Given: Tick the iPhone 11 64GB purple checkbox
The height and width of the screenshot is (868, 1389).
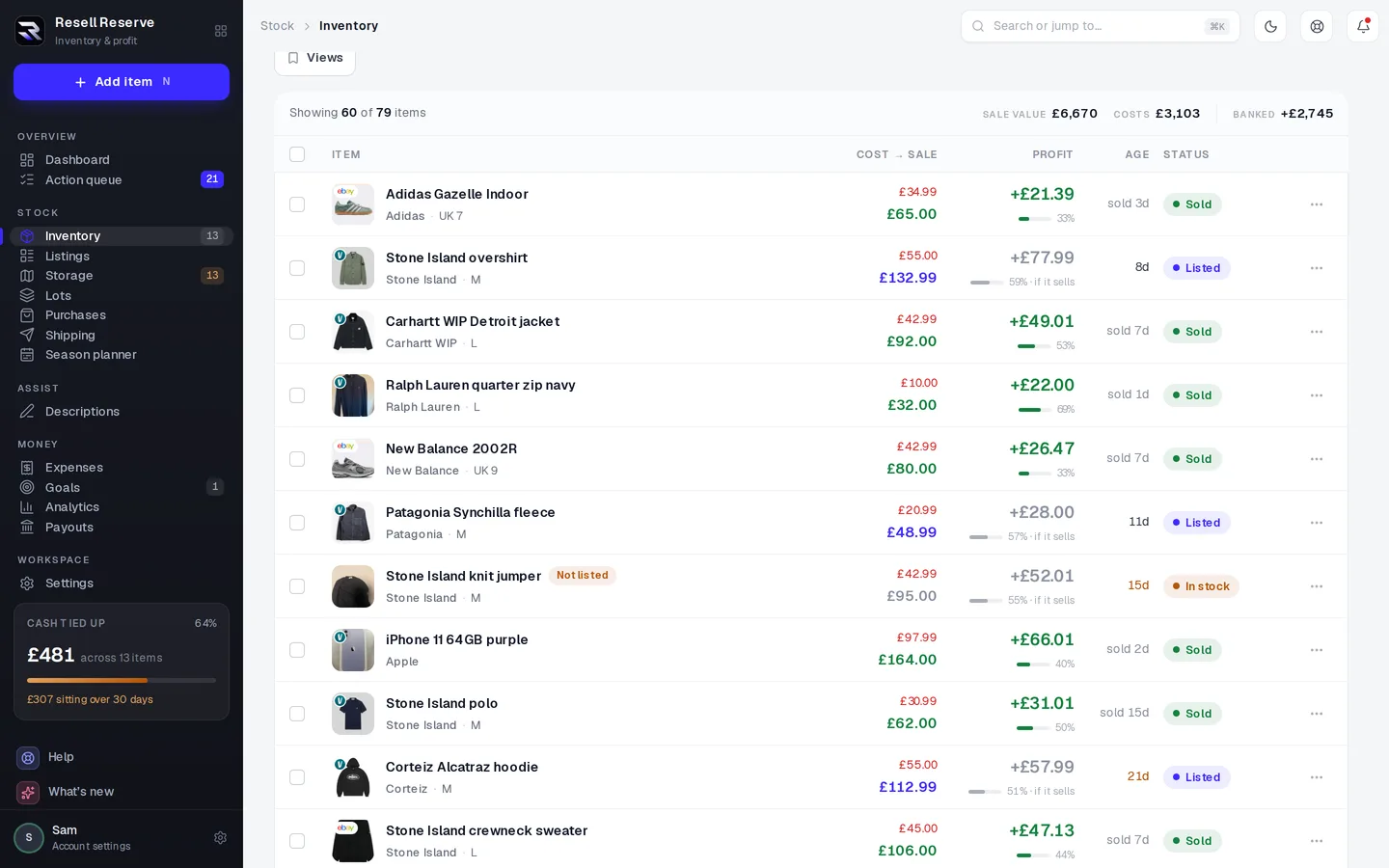Looking at the screenshot, I should (297, 650).
